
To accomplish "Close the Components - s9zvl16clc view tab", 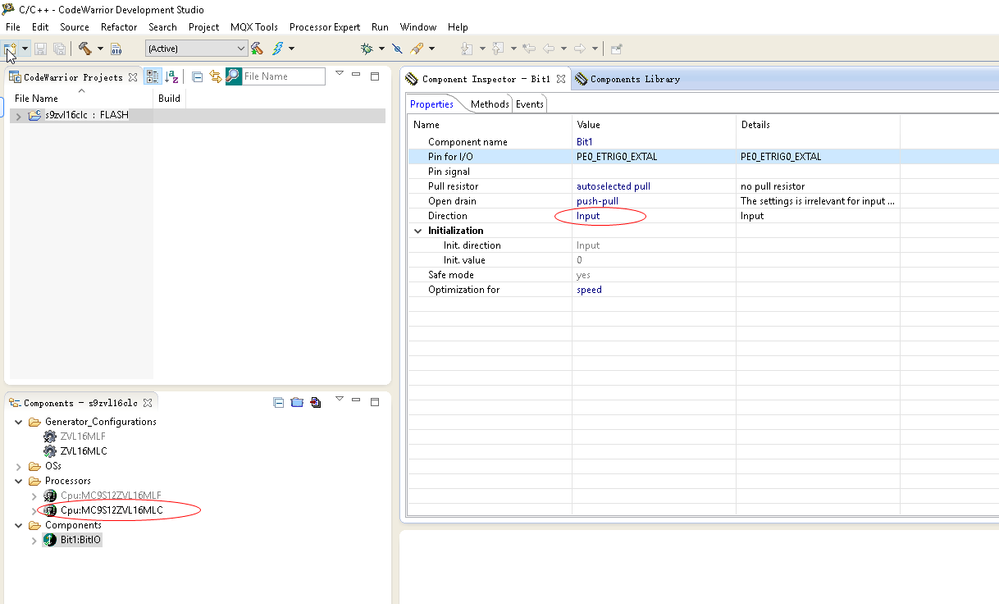I will pyautogui.click(x=148, y=403).
